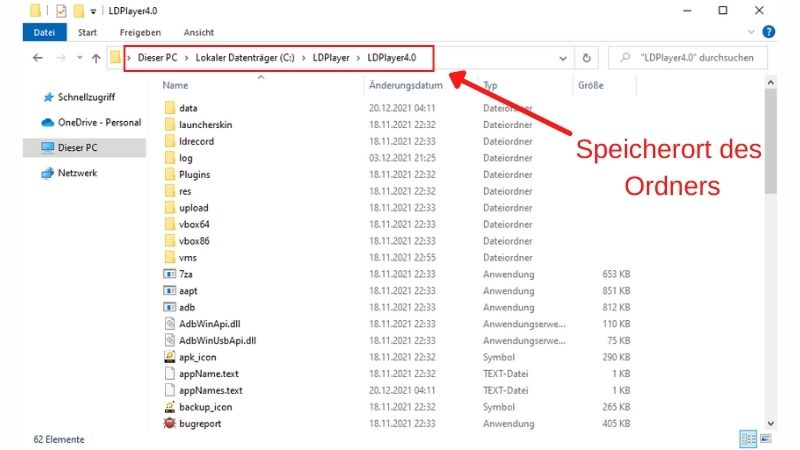Sort by the Größe column header

591,85
